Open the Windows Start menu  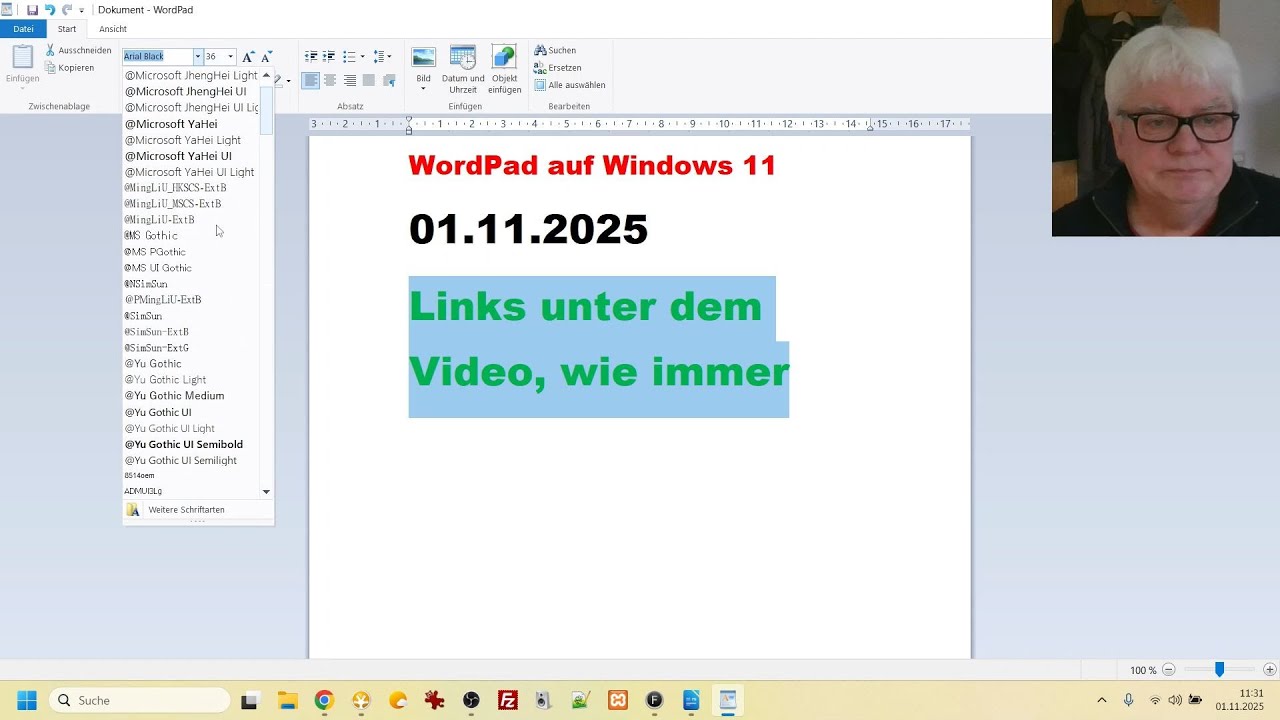click(27, 700)
